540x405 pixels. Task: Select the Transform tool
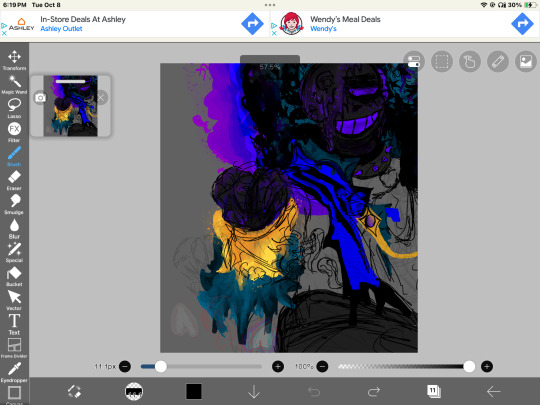pyautogui.click(x=14, y=60)
